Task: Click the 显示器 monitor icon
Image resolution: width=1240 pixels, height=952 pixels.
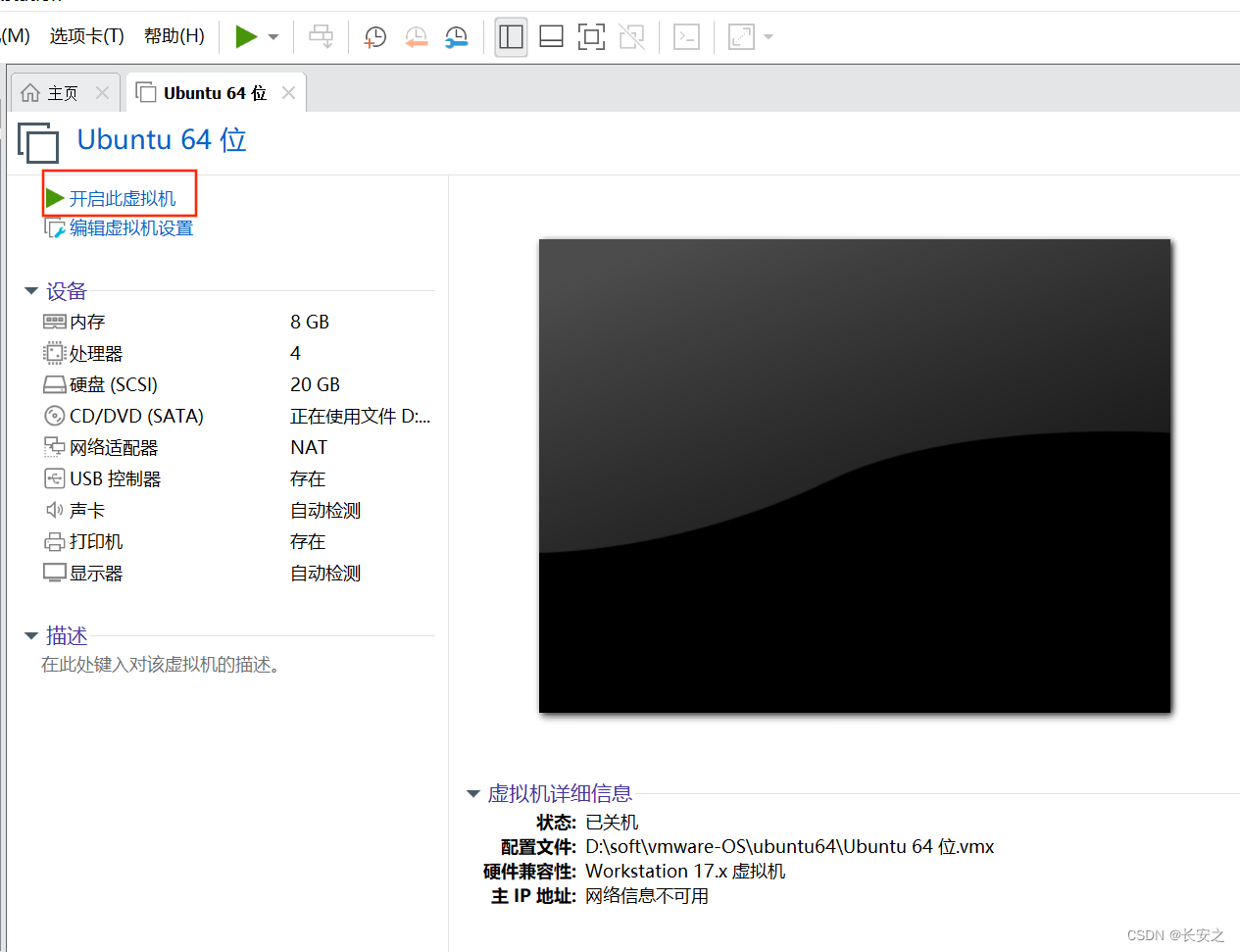Action: [55, 573]
